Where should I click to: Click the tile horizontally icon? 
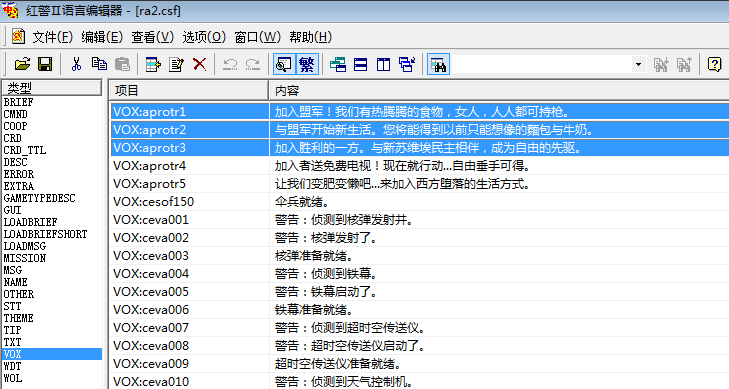point(361,64)
